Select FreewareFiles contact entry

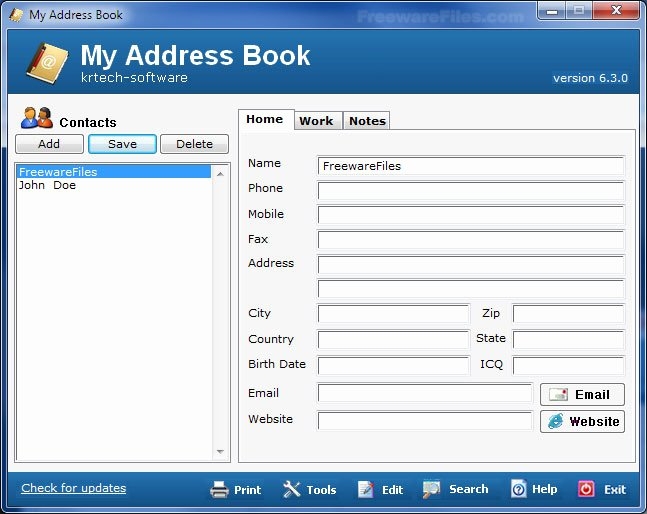coord(58,172)
